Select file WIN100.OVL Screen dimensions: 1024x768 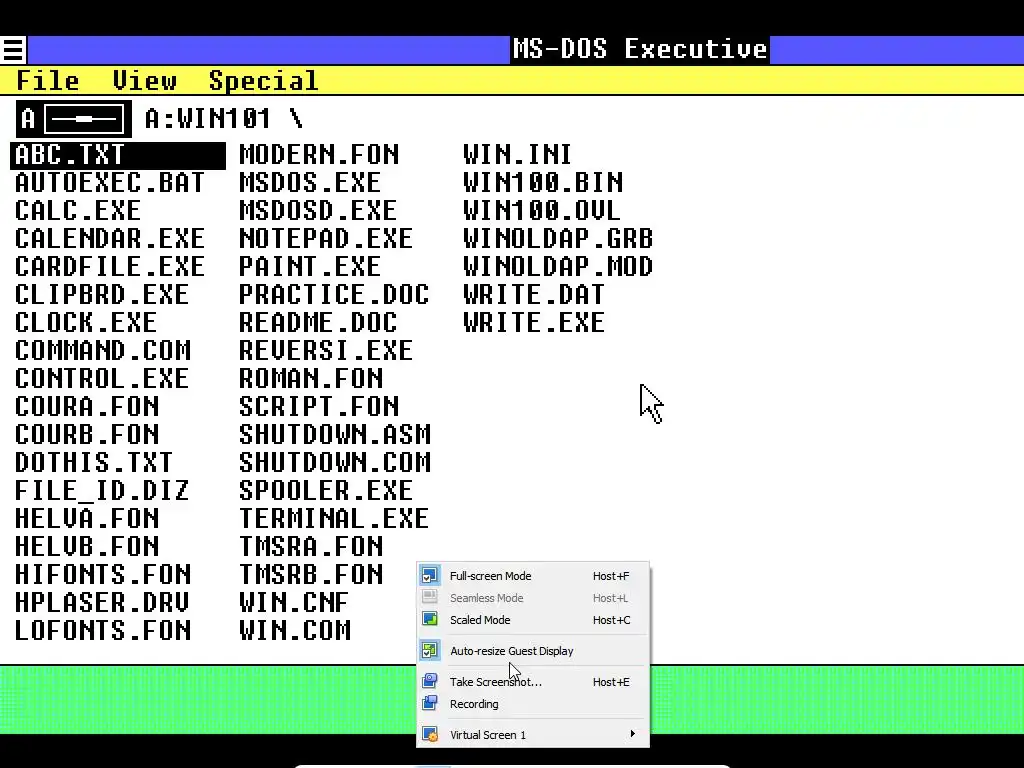coord(541,211)
